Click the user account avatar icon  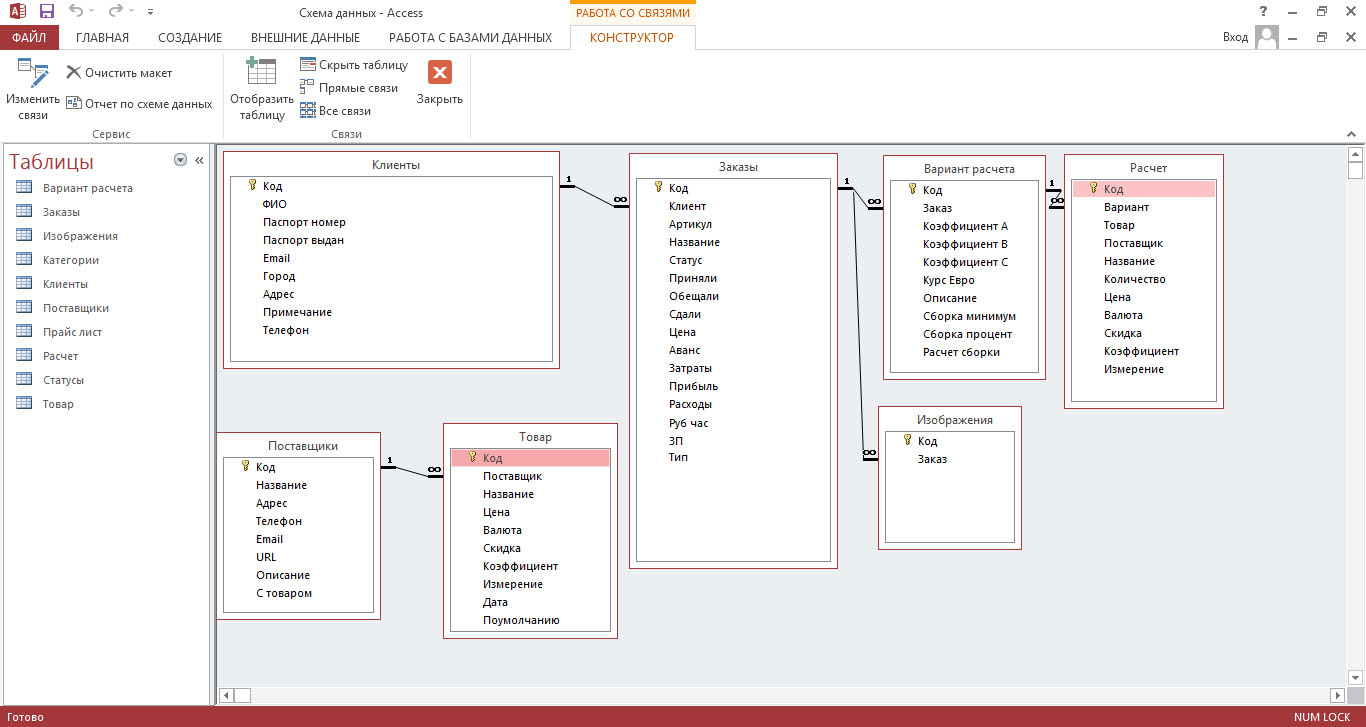[x=1267, y=37]
